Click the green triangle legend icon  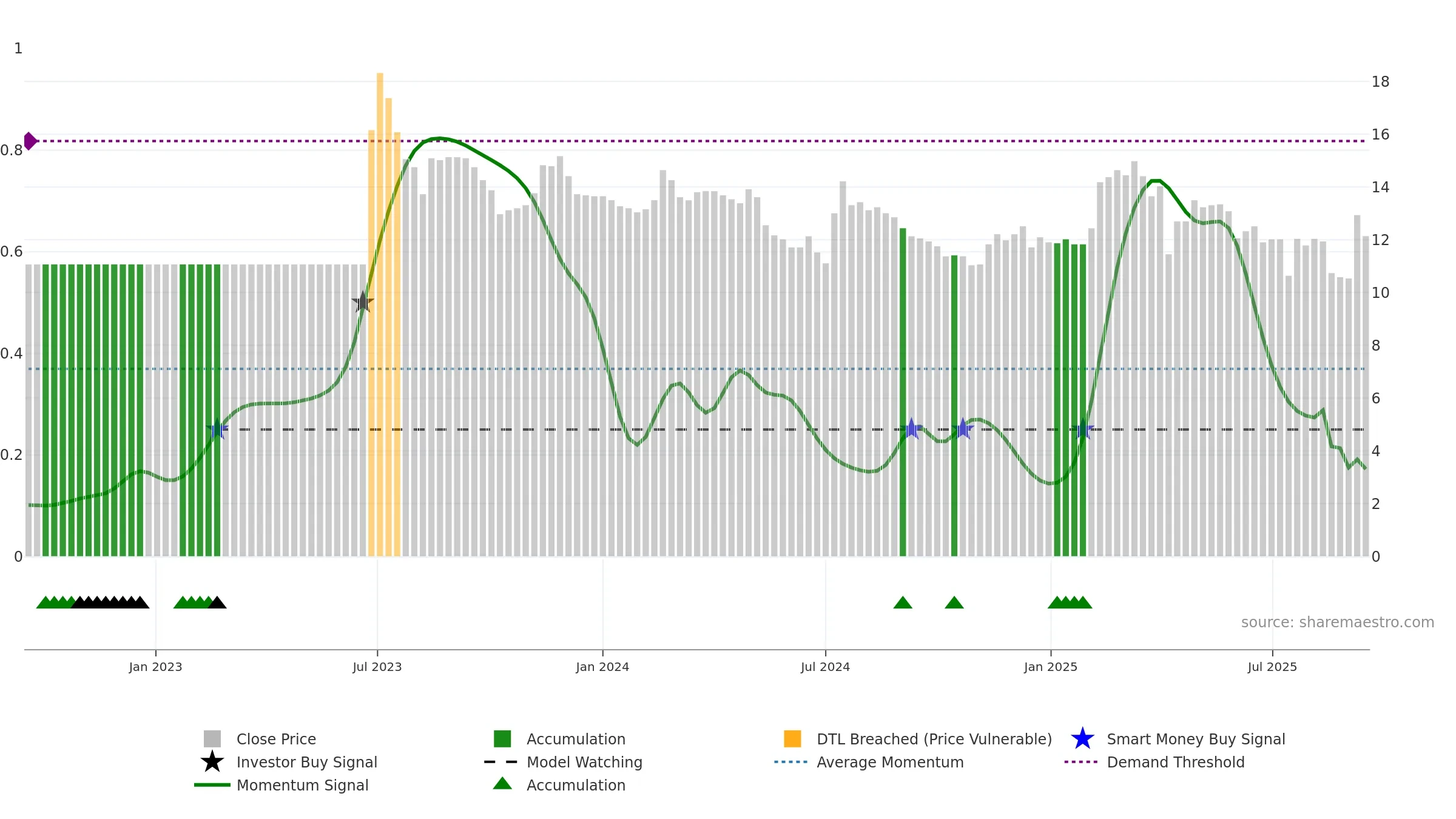click(502, 783)
